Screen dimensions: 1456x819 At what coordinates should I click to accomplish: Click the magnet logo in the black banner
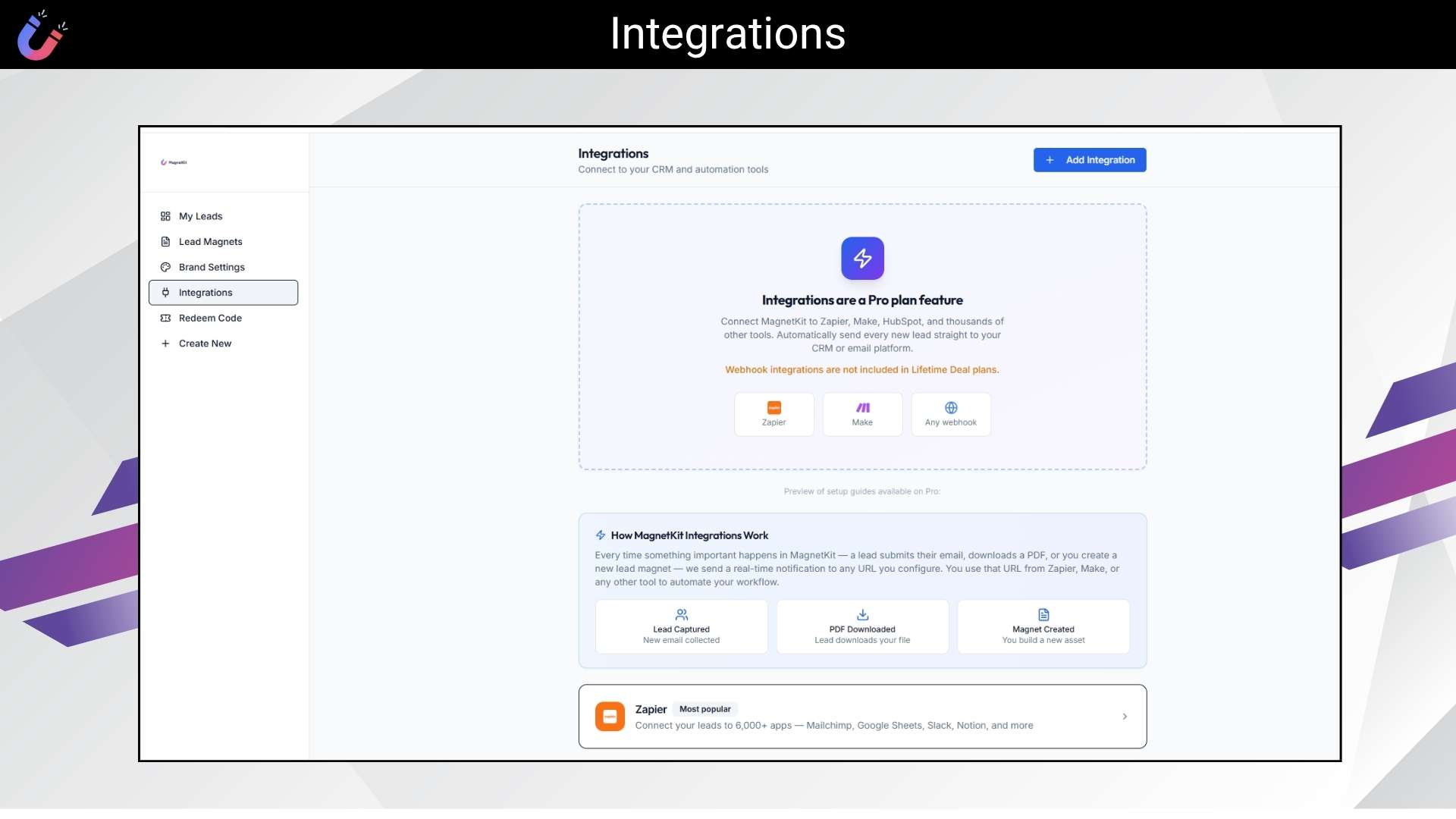[x=42, y=36]
